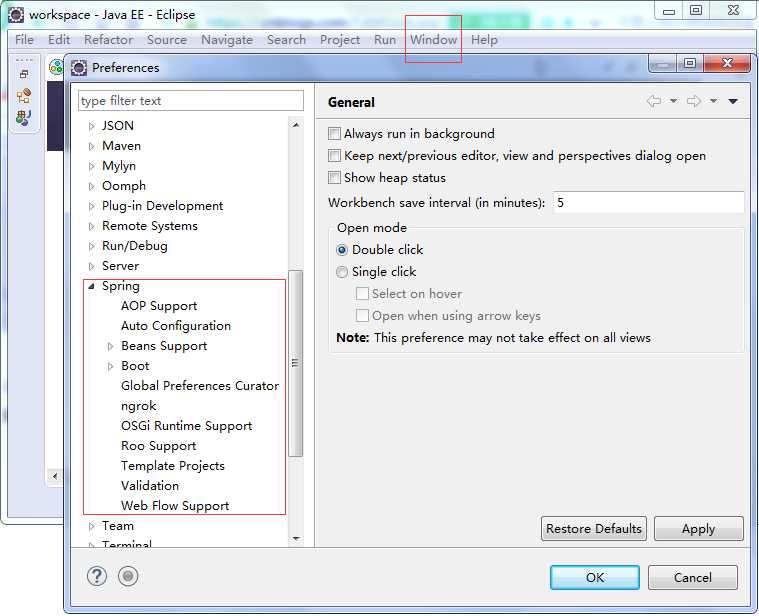Select Roo Support item
The height and width of the screenshot is (616, 759).
158,446
